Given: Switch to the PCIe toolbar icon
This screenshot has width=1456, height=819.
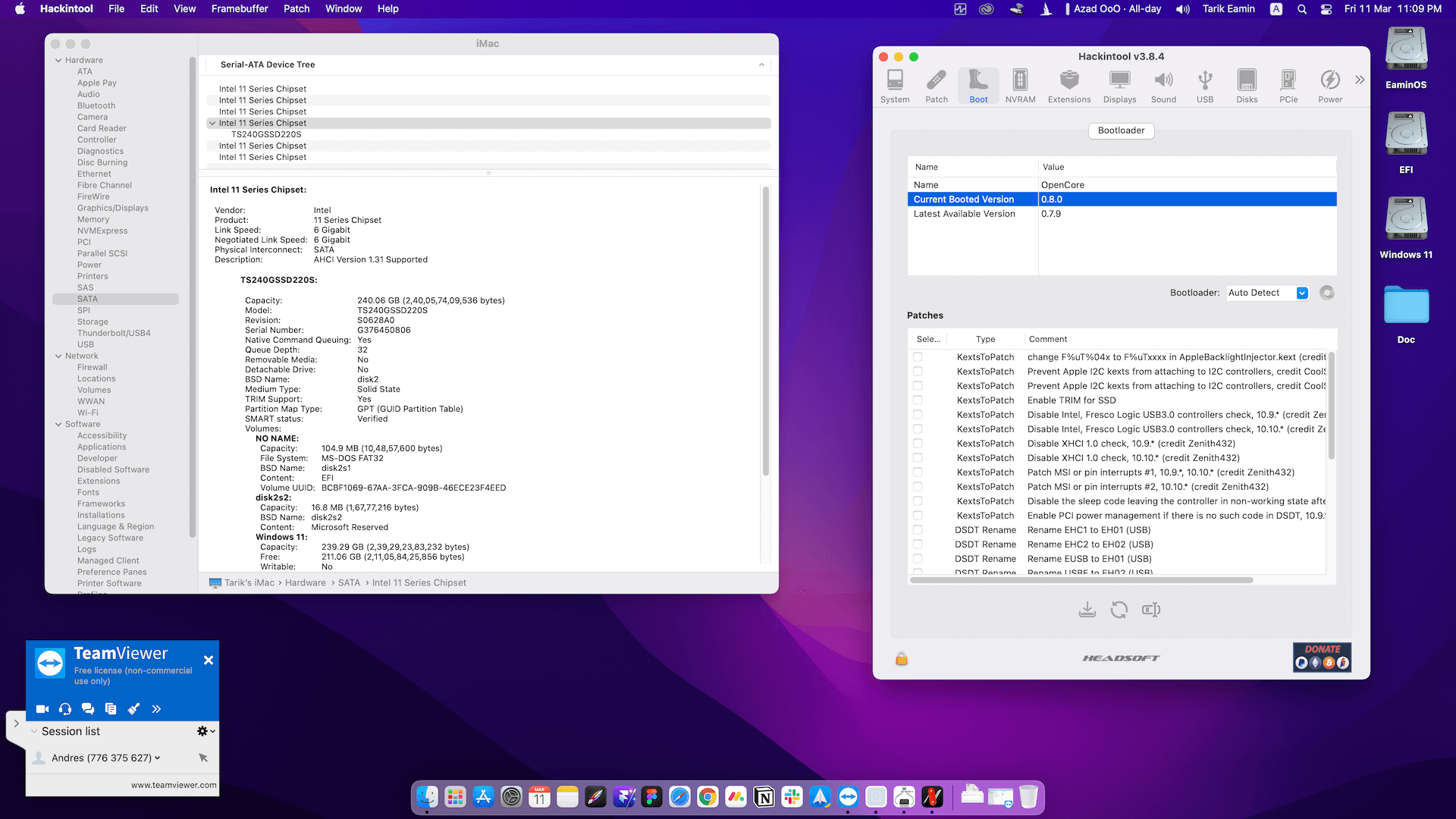Looking at the screenshot, I should point(1288,86).
